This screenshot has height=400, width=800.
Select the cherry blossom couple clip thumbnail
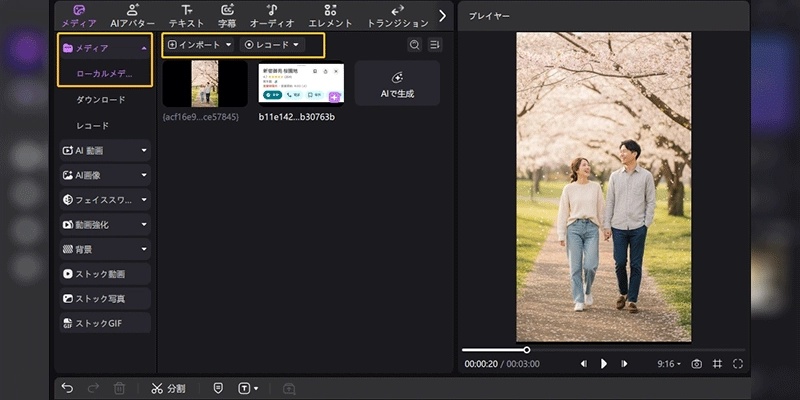click(x=205, y=83)
